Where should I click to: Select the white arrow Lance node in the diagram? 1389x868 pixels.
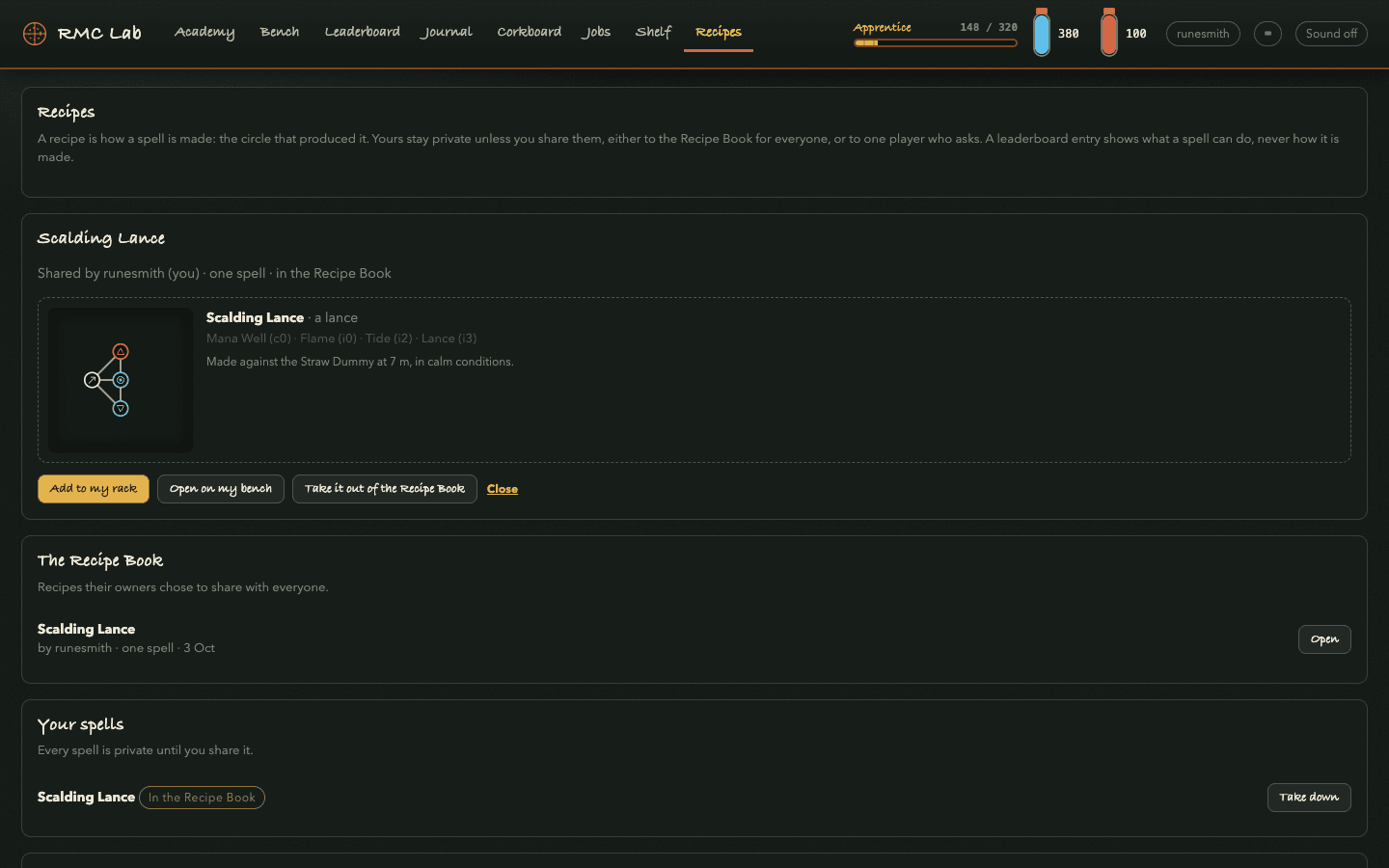(92, 380)
